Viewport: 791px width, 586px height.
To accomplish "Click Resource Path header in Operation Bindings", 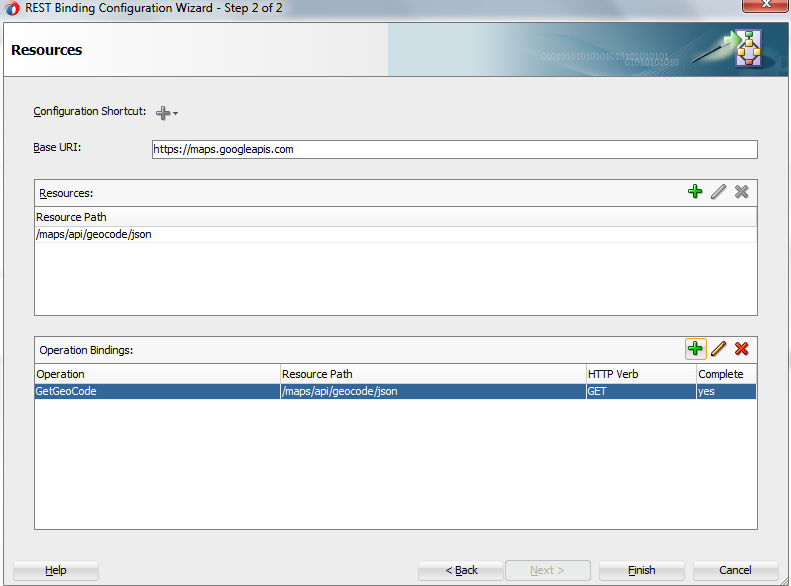I will coord(433,374).
